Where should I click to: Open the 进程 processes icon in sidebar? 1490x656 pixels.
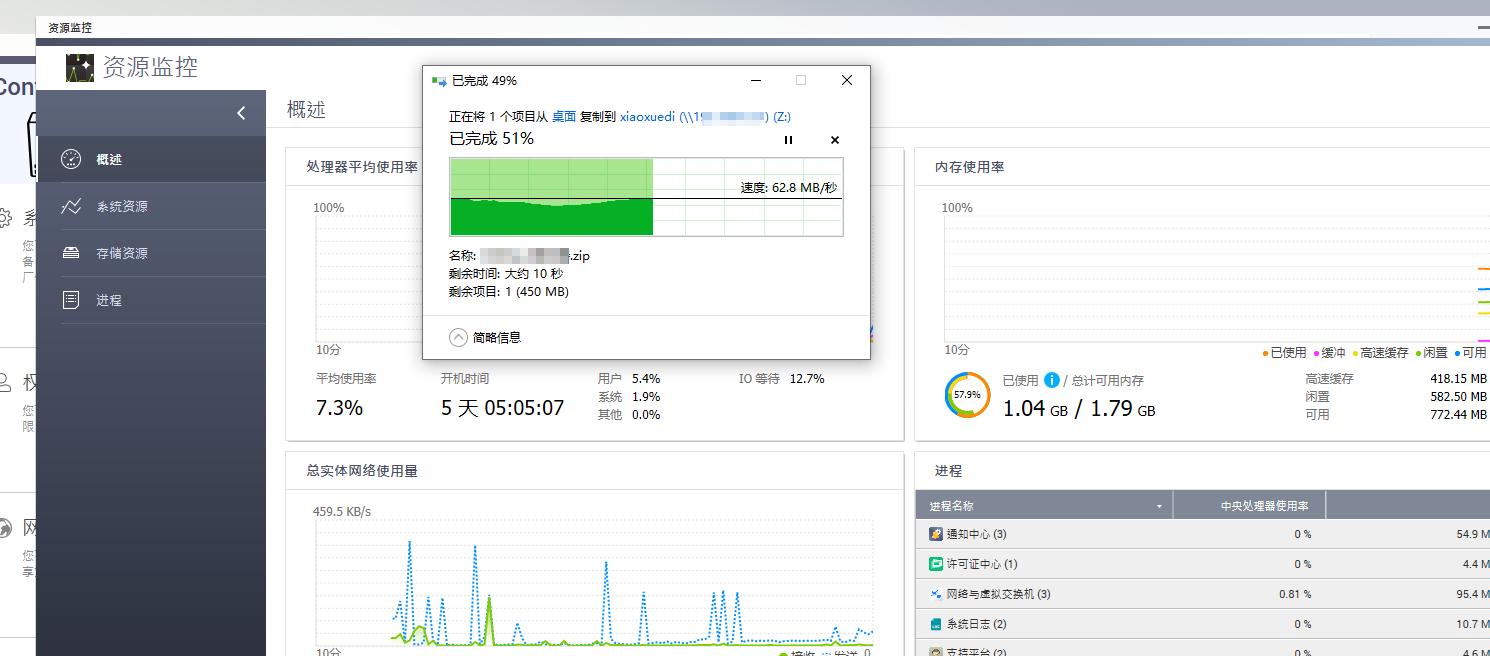[70, 299]
